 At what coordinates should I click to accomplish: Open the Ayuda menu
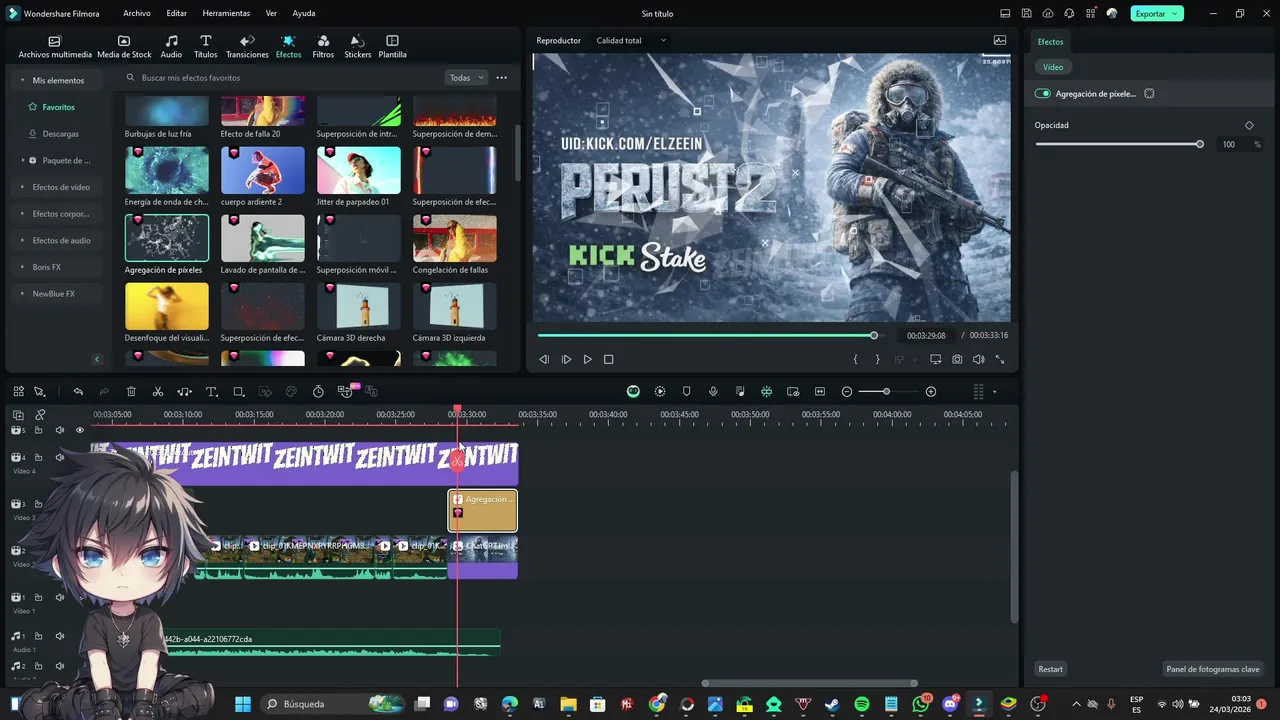(304, 13)
